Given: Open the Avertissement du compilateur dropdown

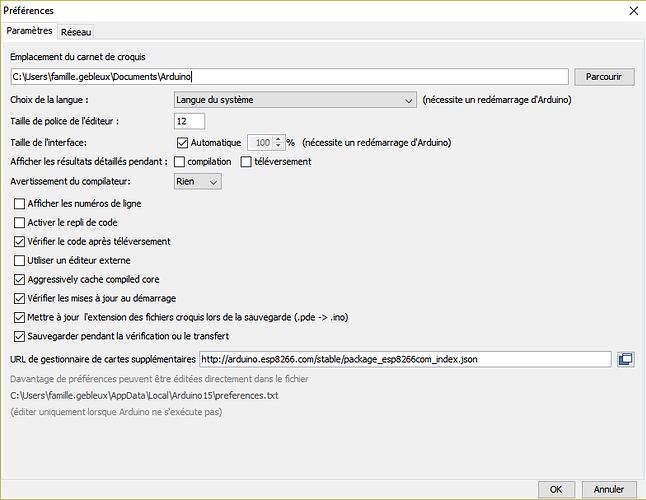Looking at the screenshot, I should (197, 182).
